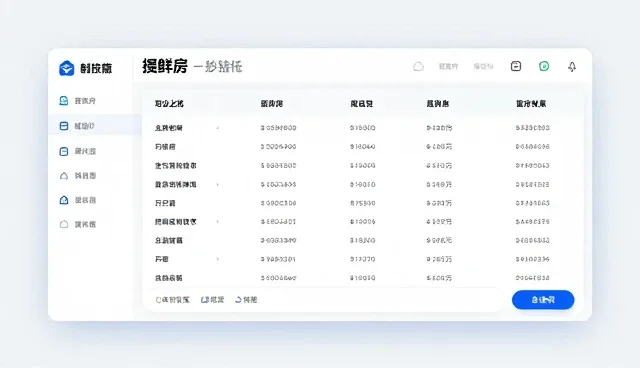Sort by the second table column header

coord(272,104)
